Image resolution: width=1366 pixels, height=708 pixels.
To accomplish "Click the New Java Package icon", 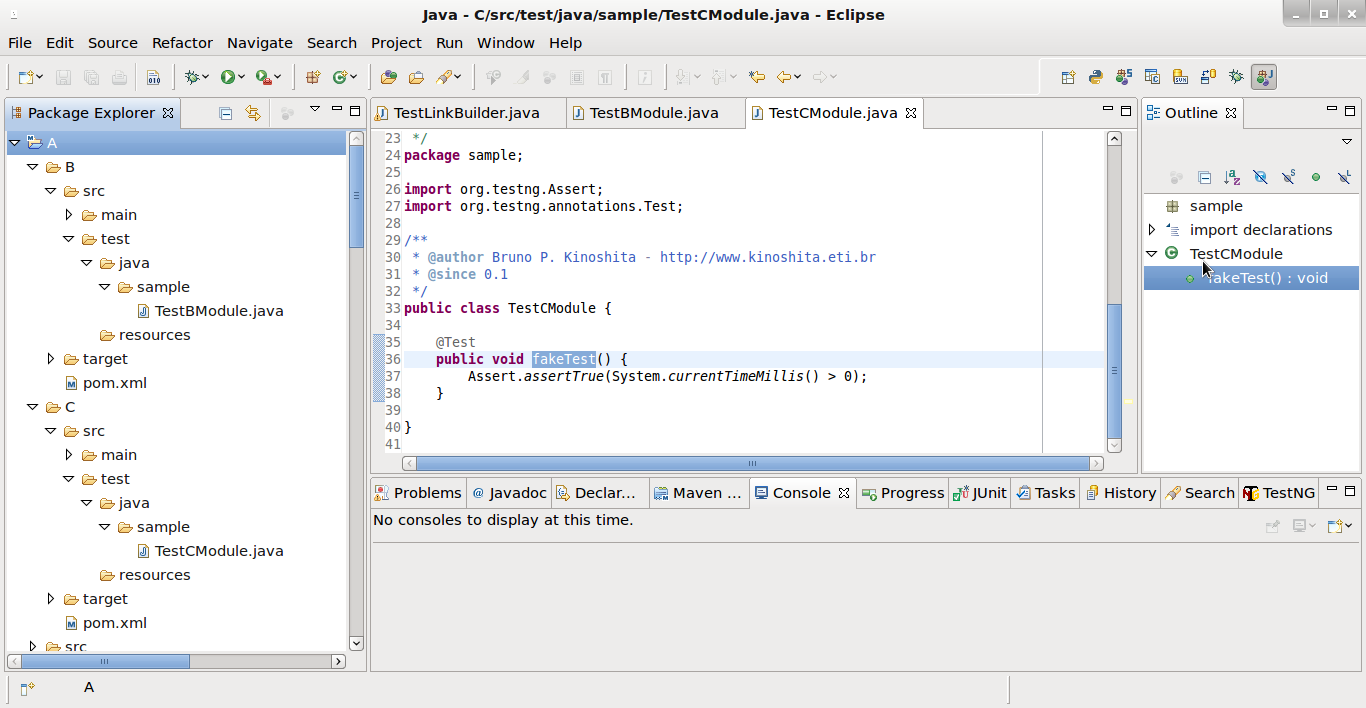I will pos(313,77).
